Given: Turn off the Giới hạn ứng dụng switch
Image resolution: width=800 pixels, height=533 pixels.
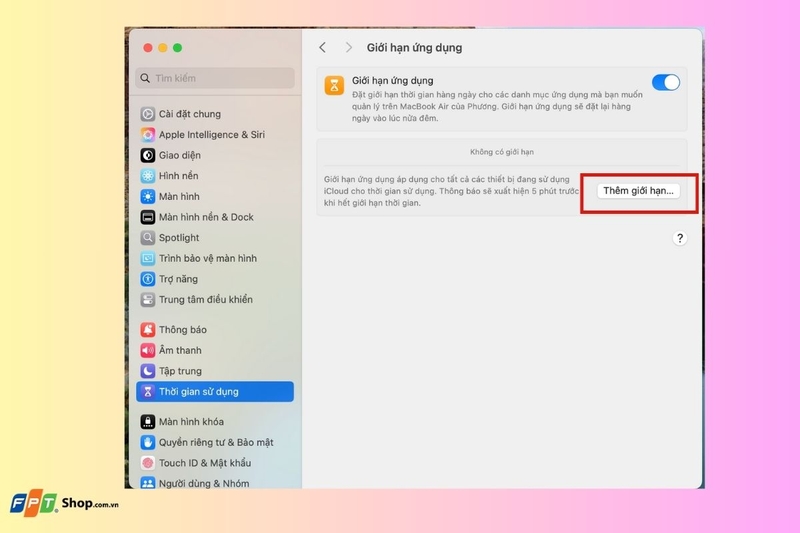Looking at the screenshot, I should 665,83.
